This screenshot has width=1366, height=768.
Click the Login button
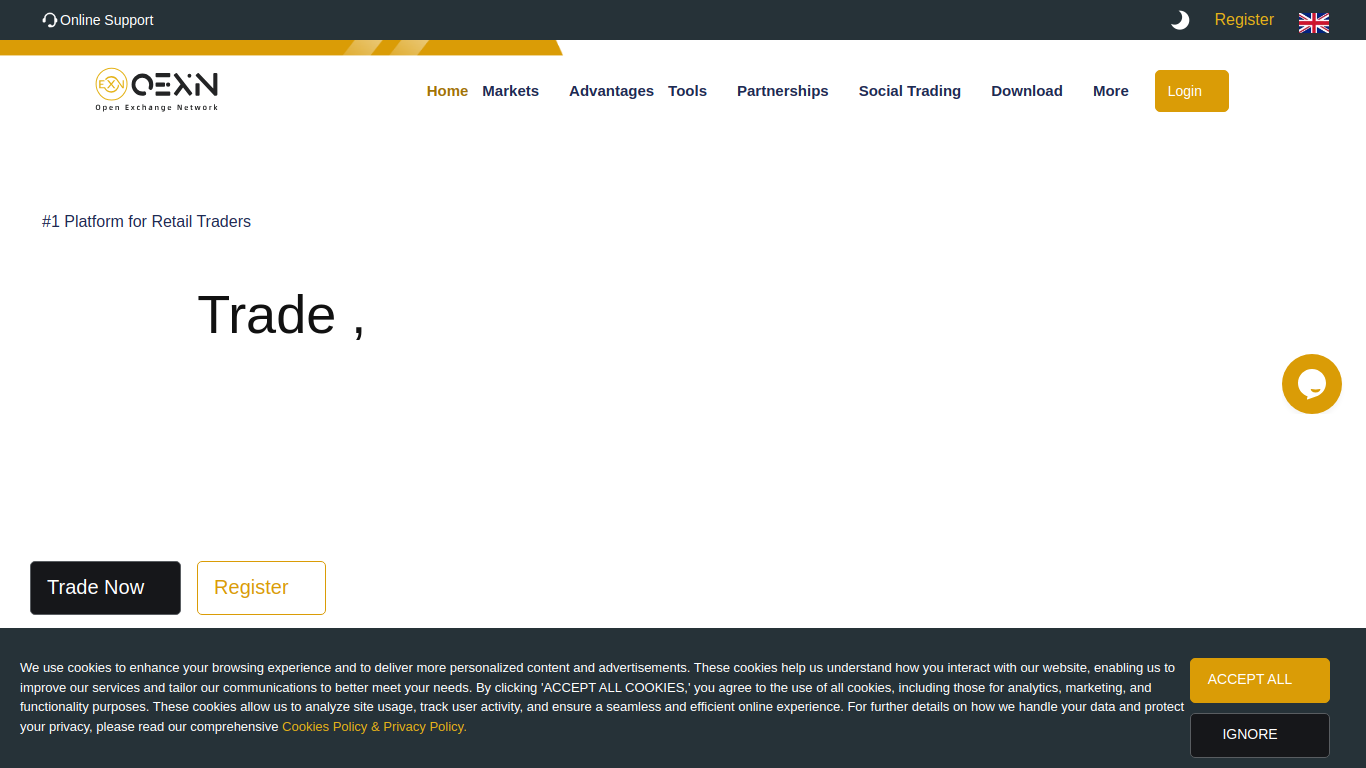1192,91
